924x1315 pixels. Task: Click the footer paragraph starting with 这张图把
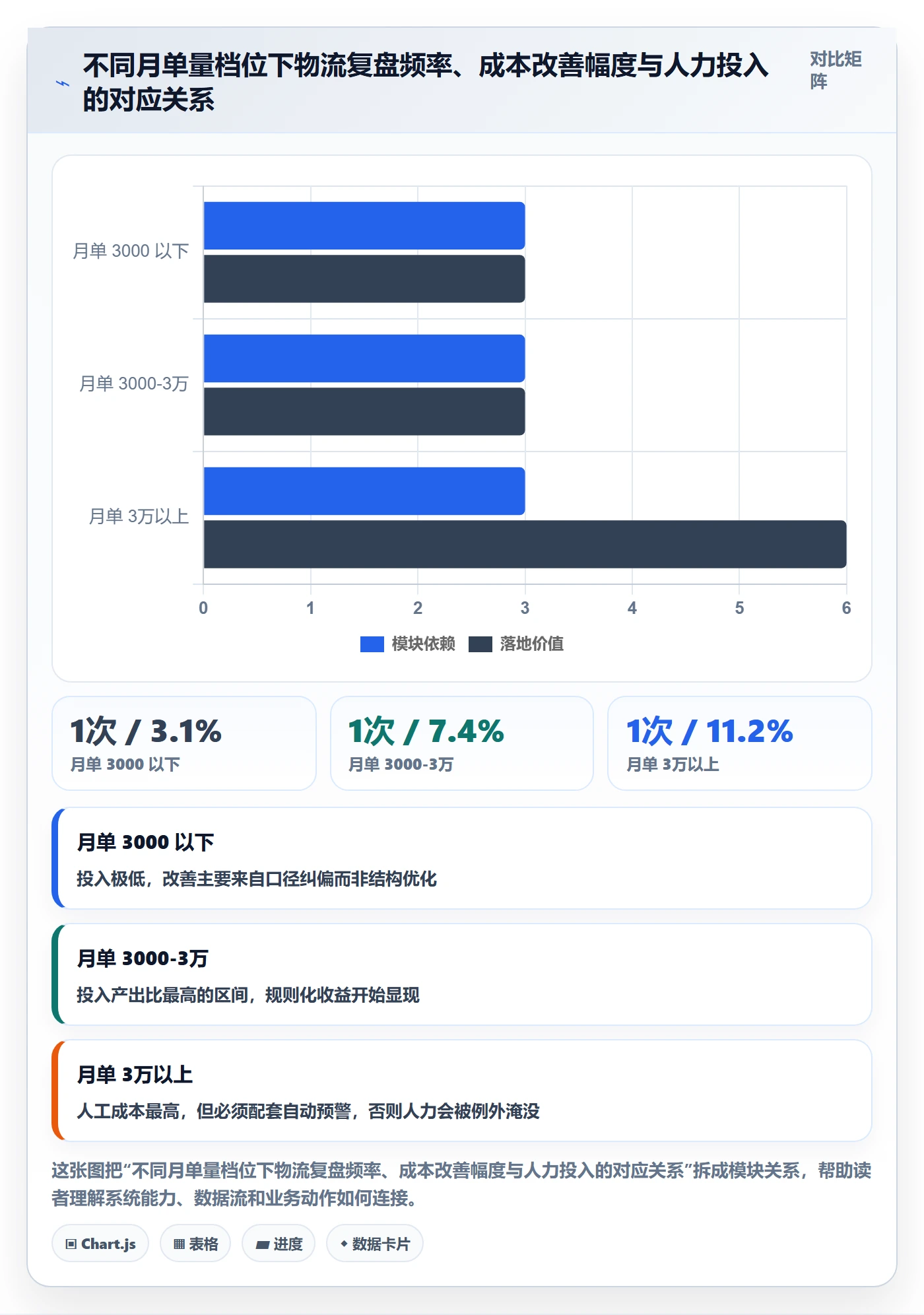[461, 1184]
